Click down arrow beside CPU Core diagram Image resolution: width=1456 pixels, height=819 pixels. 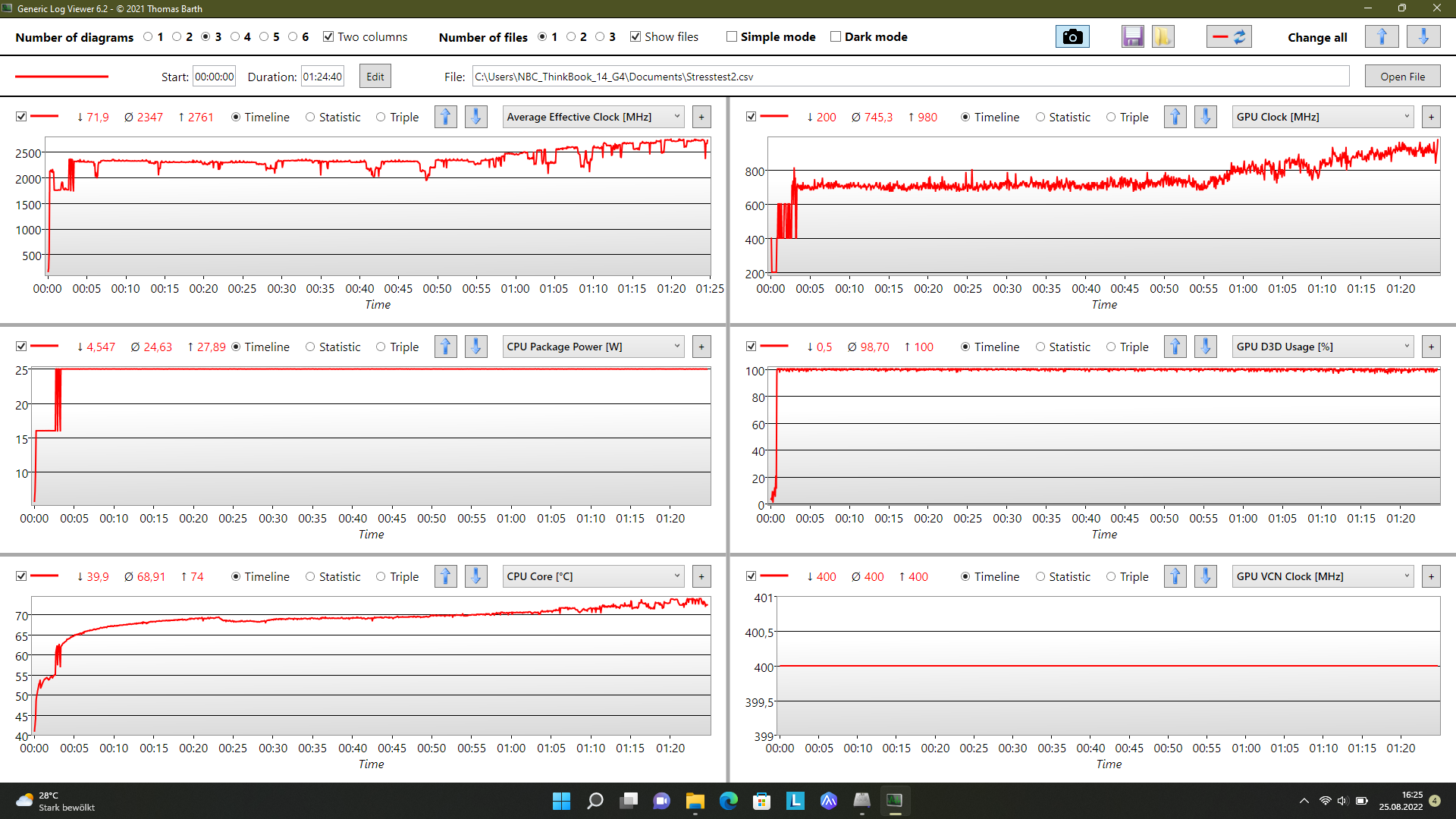coord(475,576)
